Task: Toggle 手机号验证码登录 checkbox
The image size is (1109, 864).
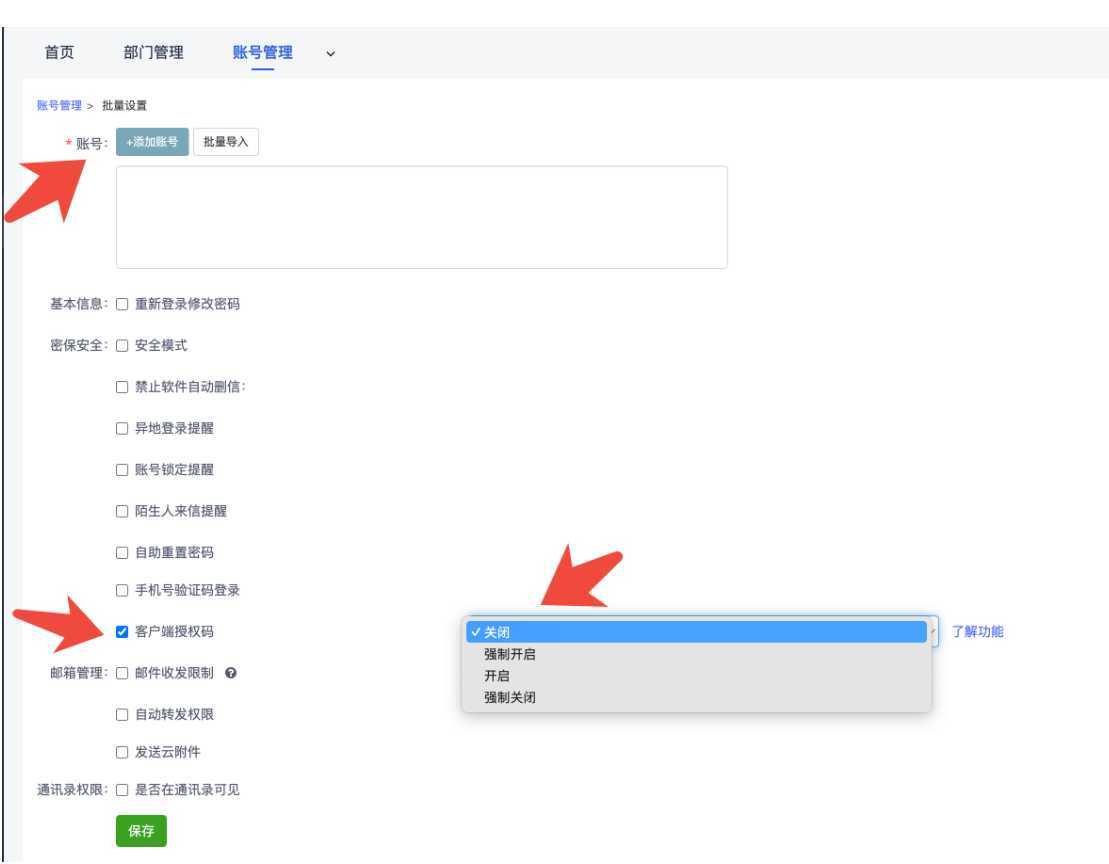Action: [122, 590]
